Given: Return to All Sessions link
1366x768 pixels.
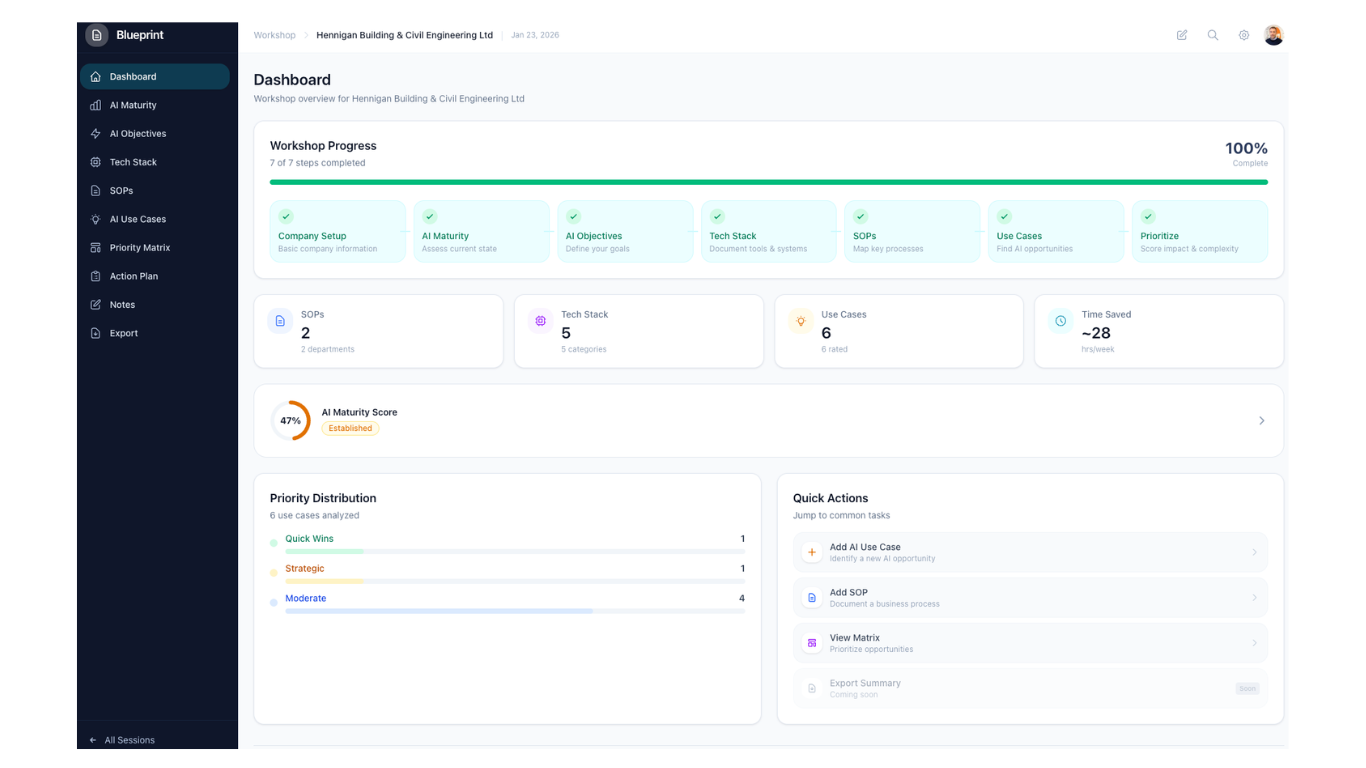Looking at the screenshot, I should [129, 740].
